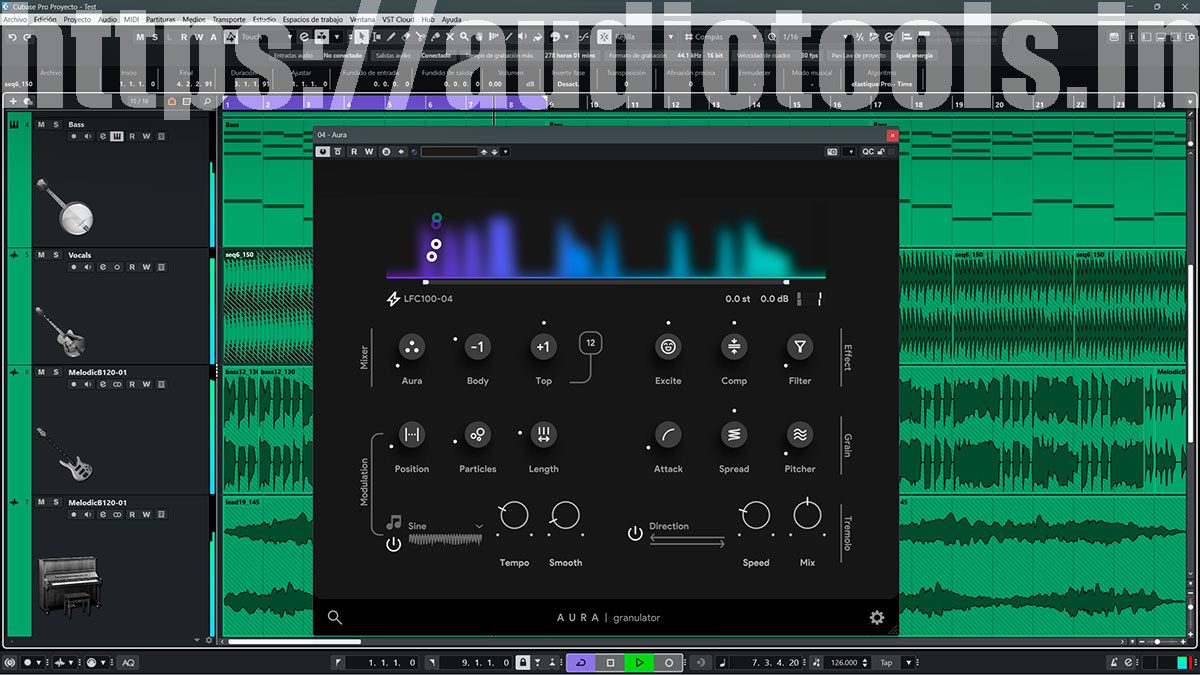Viewport: 1200px width, 675px height.
Task: Click the Body -1 octave button
Action: (477, 347)
